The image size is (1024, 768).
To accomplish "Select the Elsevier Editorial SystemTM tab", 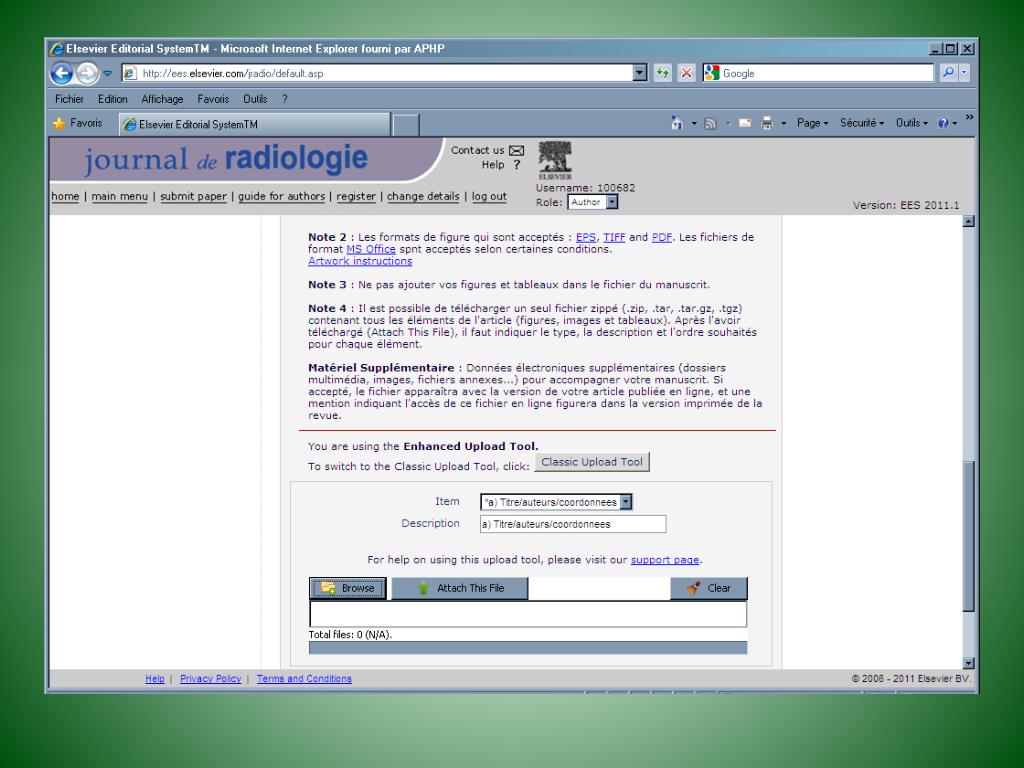I will pos(254,124).
